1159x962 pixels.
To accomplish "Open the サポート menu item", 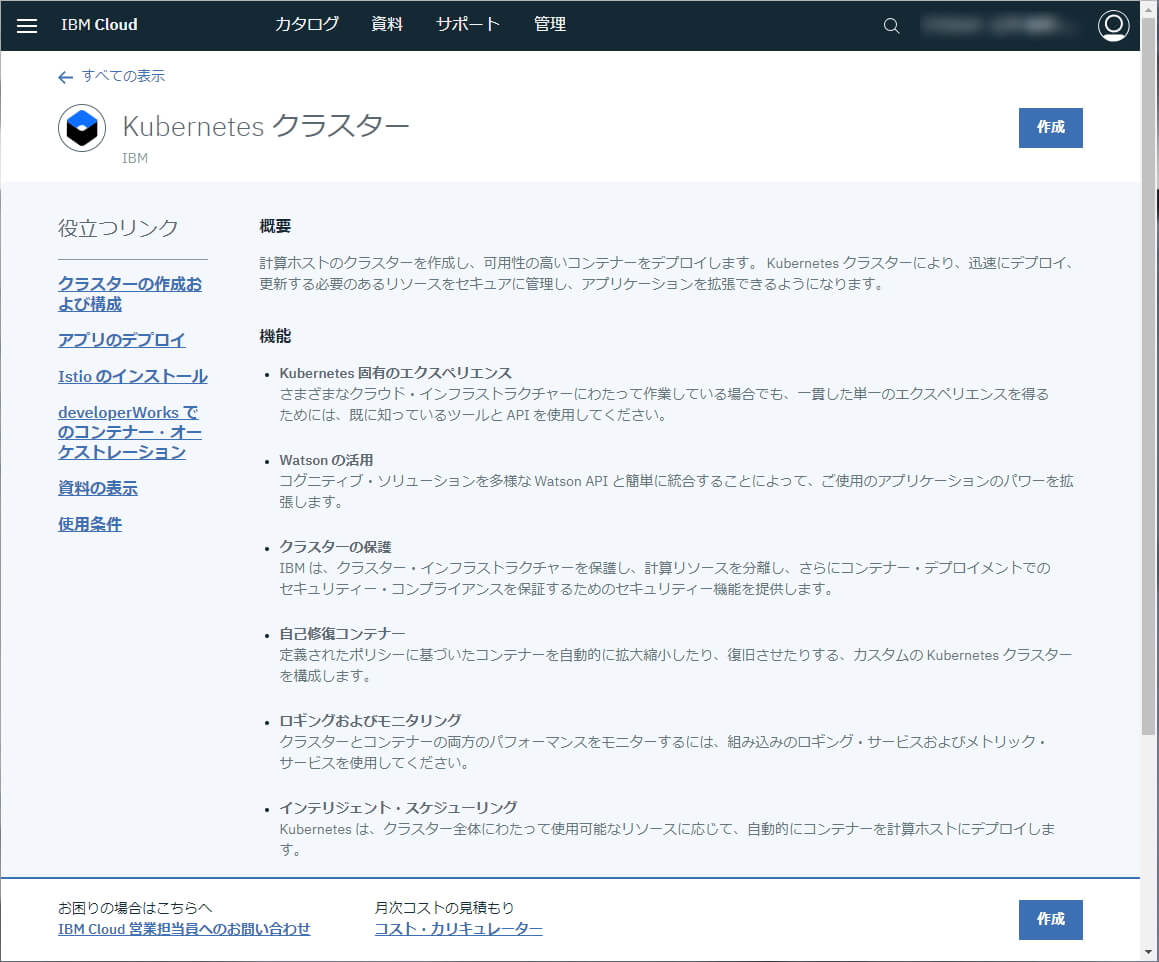I will [x=468, y=24].
